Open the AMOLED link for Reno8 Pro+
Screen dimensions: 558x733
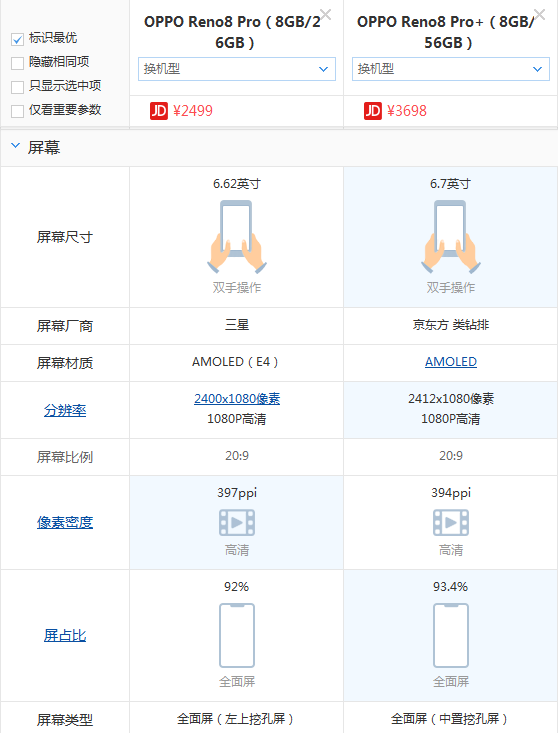pos(451,362)
